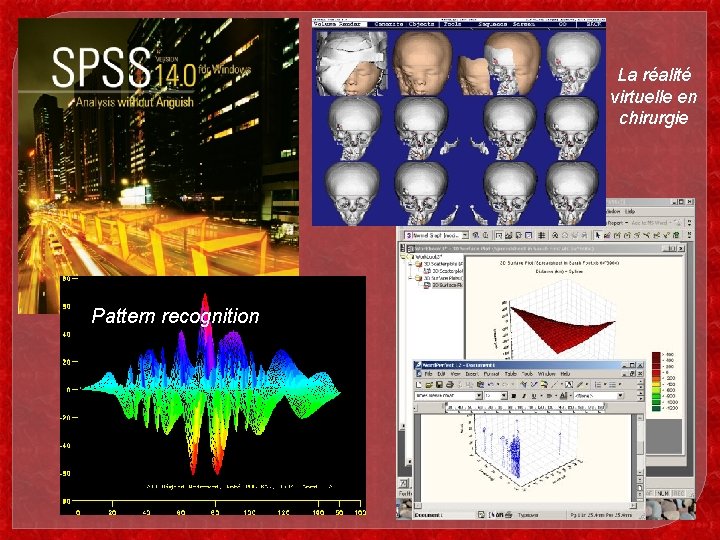Click the 'Pg 1 Ln 25.4mm' position status text

(602, 515)
